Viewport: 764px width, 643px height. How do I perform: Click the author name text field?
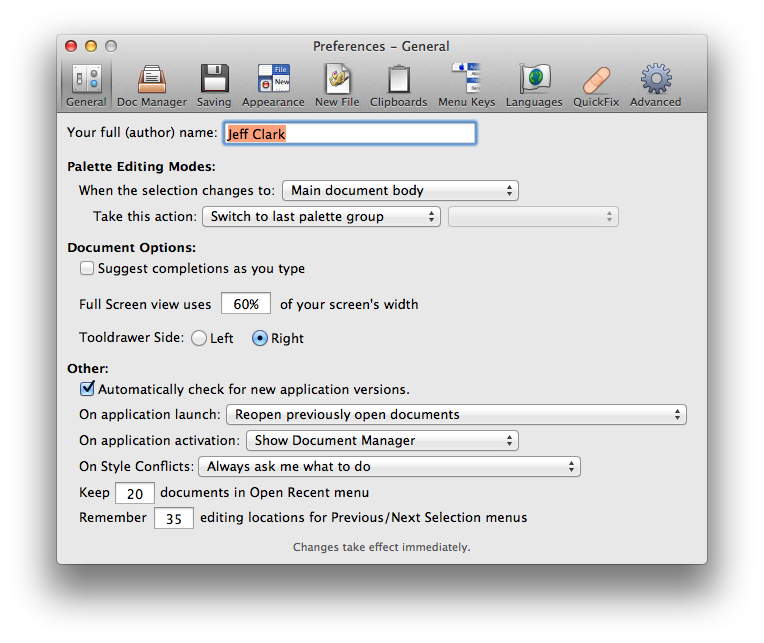(349, 133)
